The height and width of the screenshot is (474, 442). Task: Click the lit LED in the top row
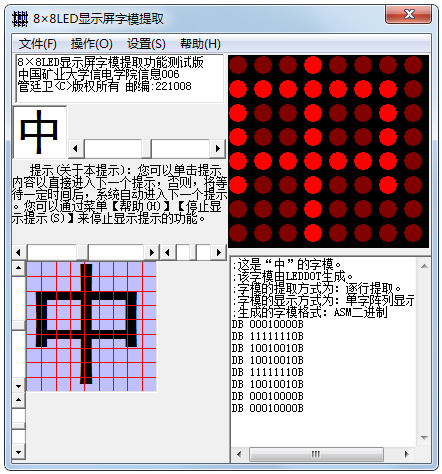(x=313, y=65)
